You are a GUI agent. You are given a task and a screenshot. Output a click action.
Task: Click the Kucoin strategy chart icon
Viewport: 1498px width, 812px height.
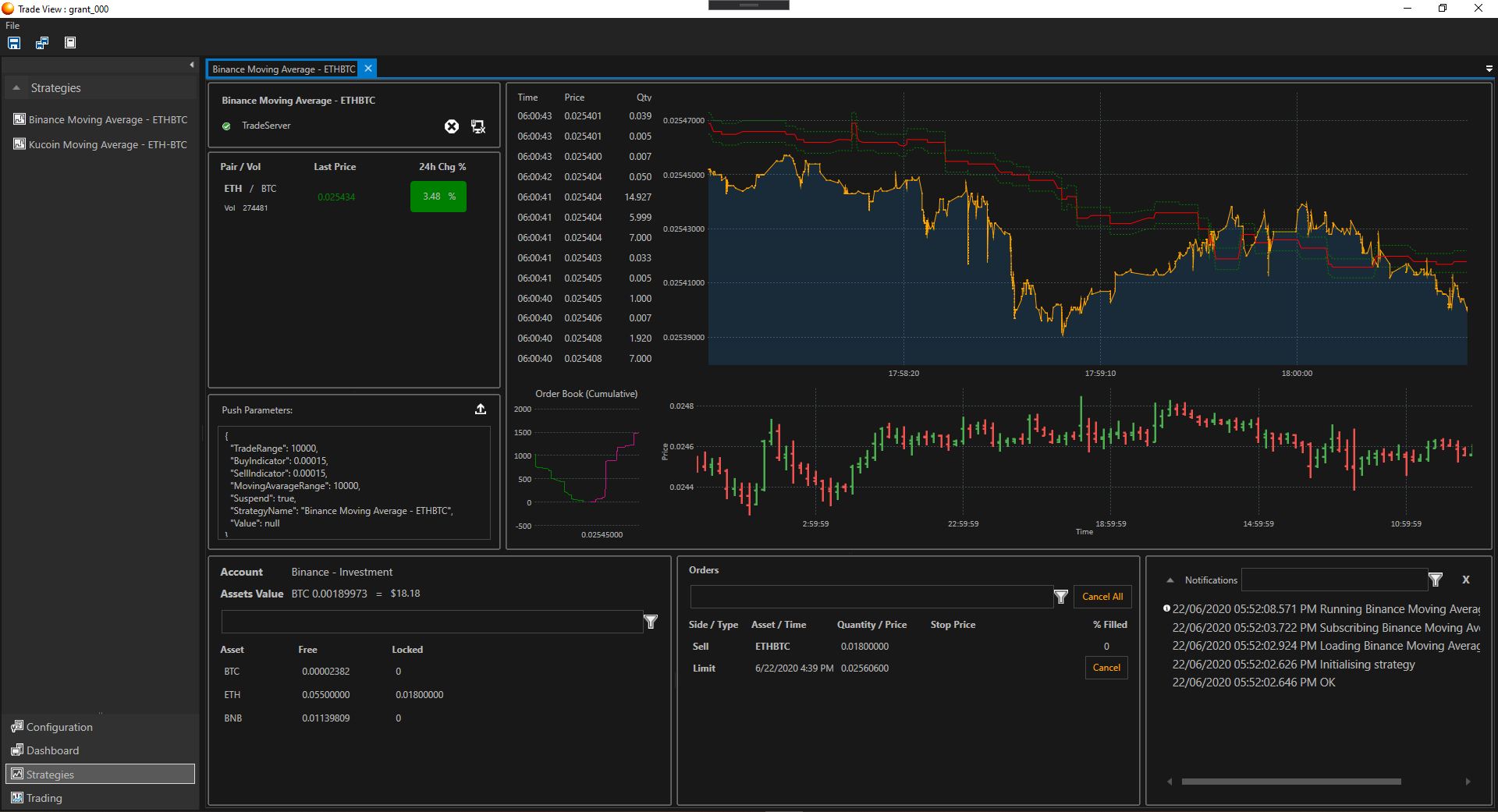[x=20, y=144]
